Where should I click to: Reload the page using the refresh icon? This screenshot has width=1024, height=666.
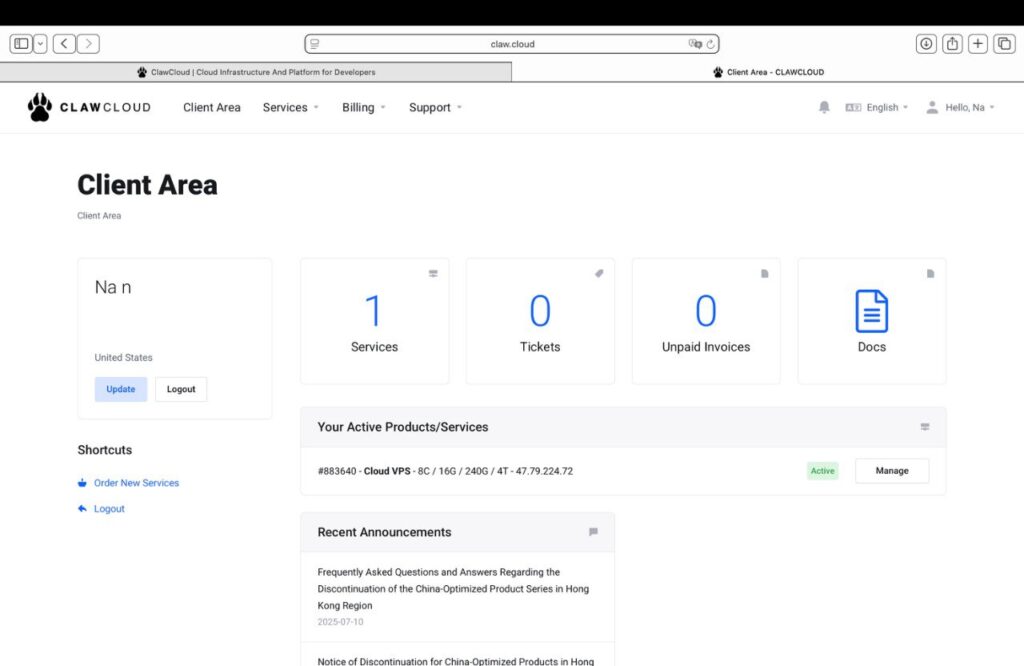tap(711, 44)
